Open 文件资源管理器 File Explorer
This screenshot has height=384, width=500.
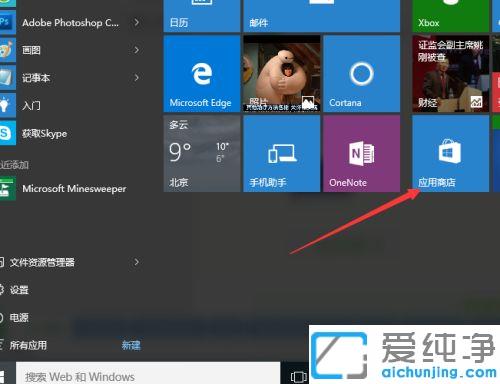click(x=42, y=262)
